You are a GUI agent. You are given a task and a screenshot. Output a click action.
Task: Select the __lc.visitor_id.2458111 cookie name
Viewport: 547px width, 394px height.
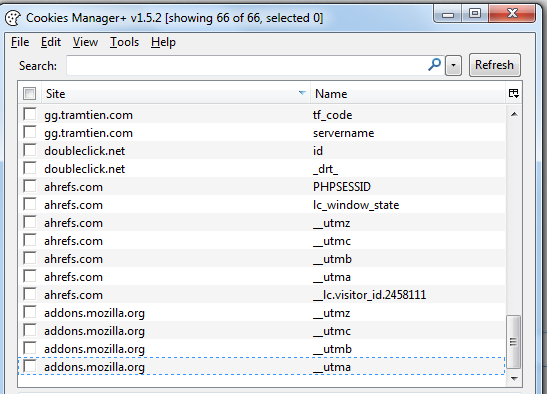(370, 295)
